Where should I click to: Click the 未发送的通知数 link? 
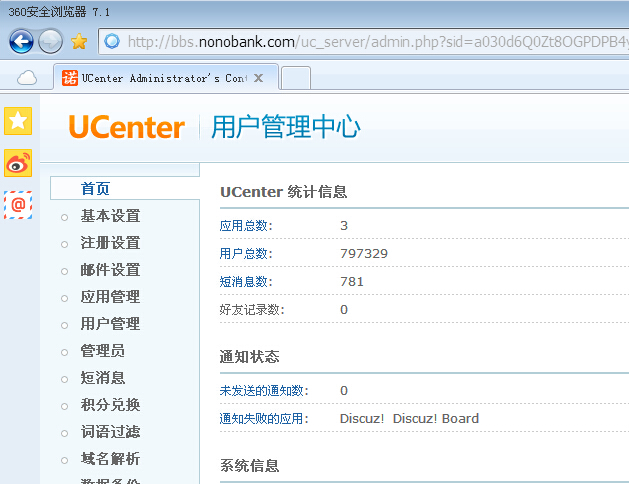click(x=264, y=391)
